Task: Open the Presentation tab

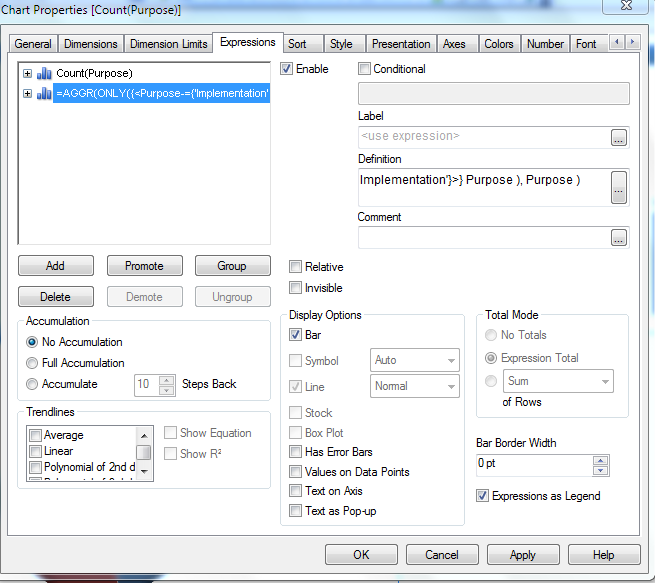Action: (x=401, y=44)
